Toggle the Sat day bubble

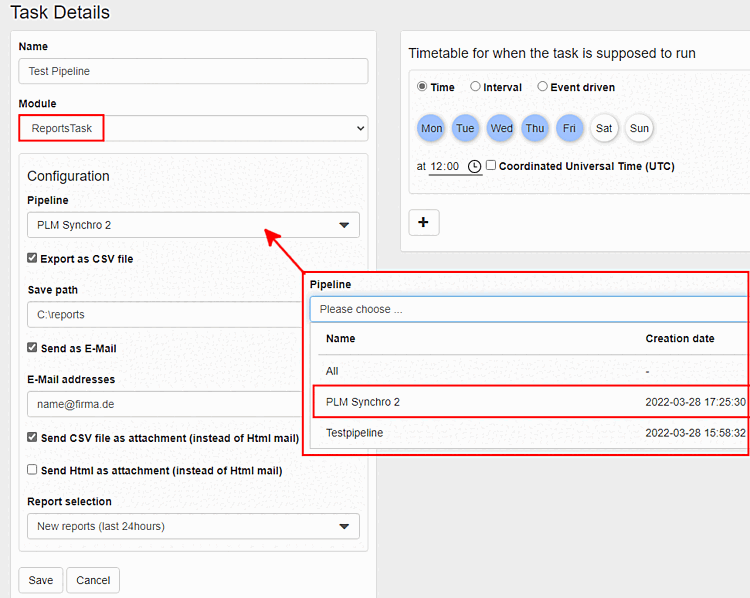coord(604,128)
